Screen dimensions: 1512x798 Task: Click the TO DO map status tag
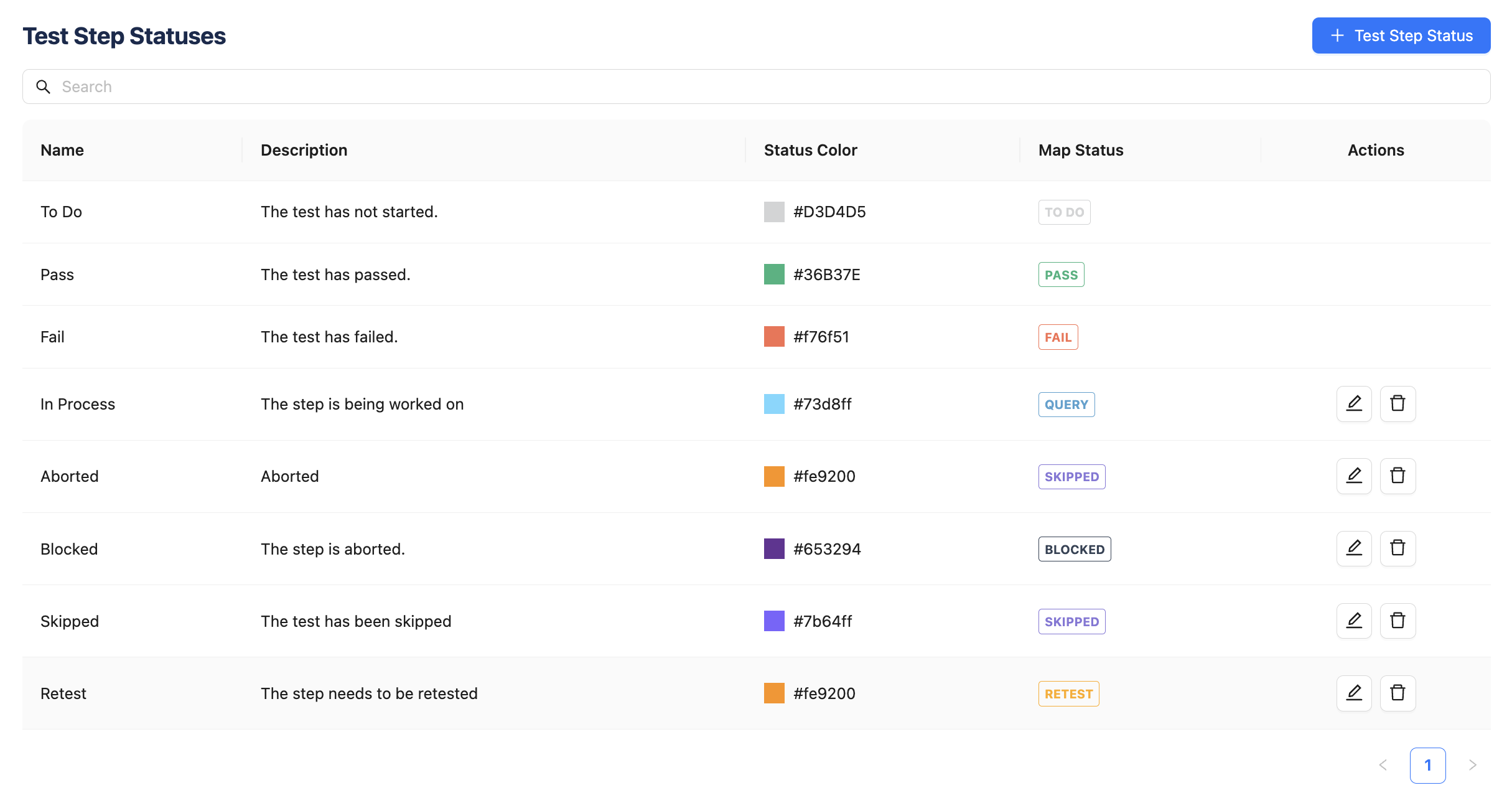pyautogui.click(x=1064, y=212)
